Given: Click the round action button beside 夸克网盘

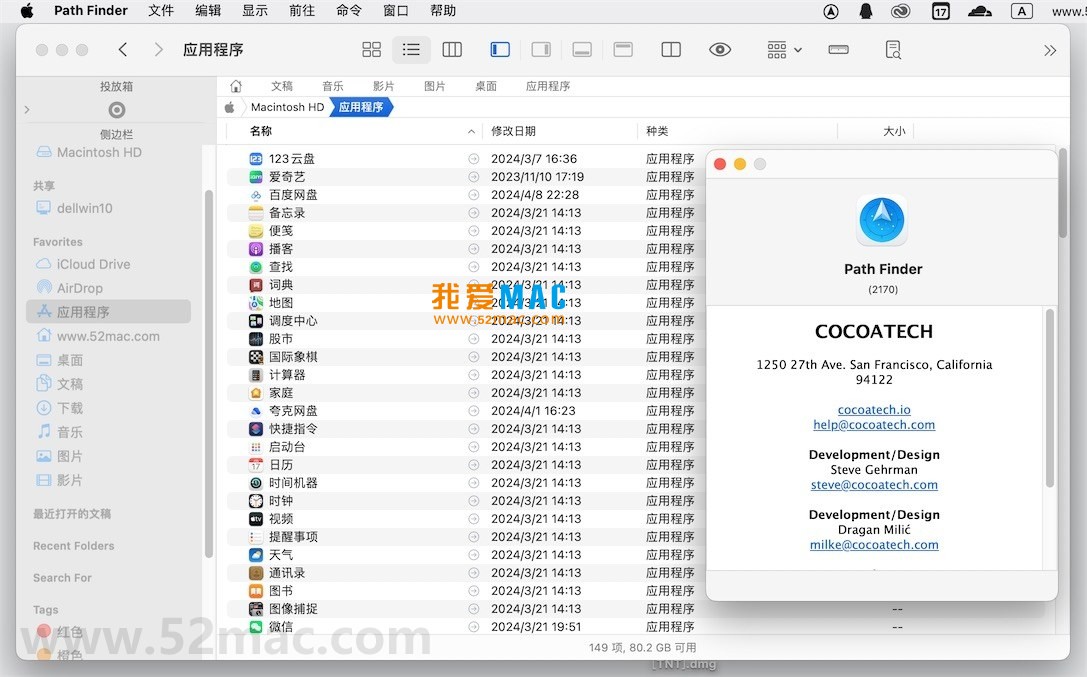Looking at the screenshot, I should point(473,411).
